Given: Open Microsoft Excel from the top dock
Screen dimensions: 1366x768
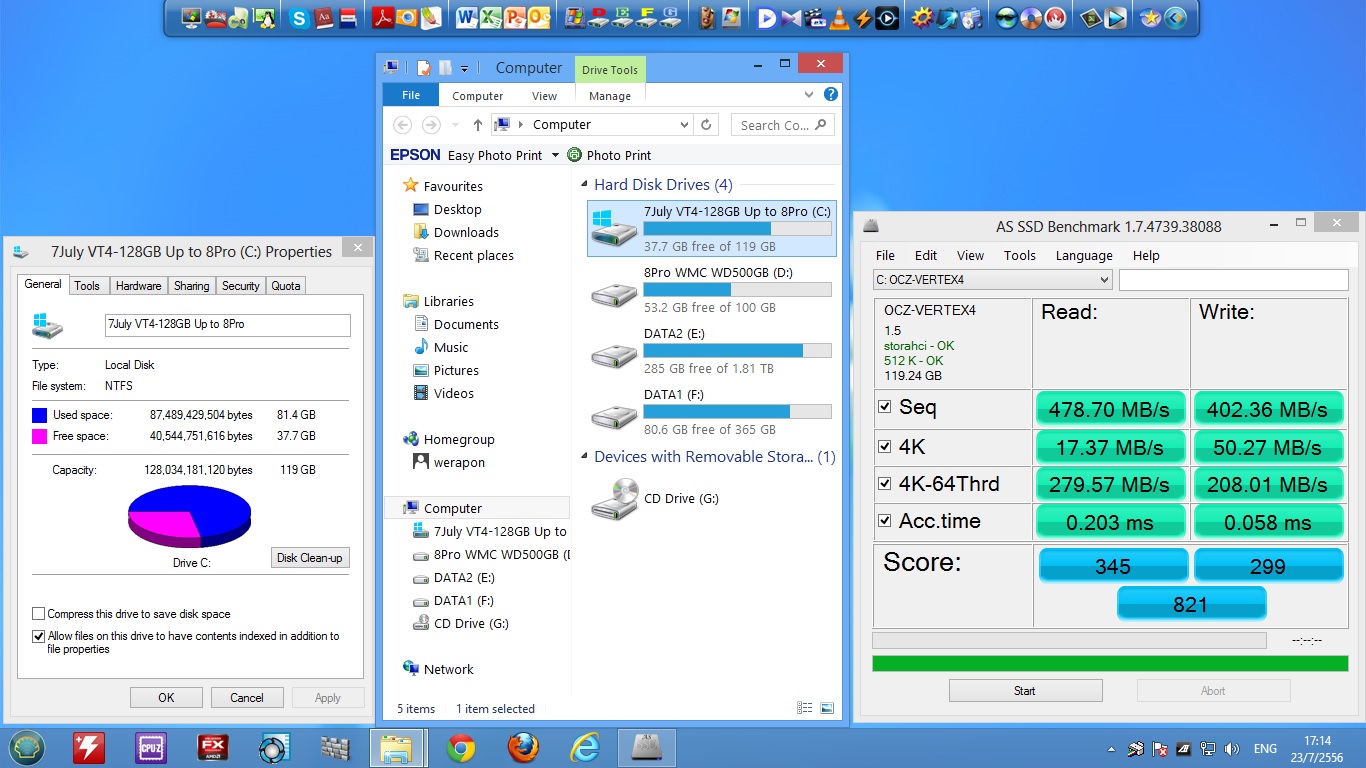Looking at the screenshot, I should point(490,18).
